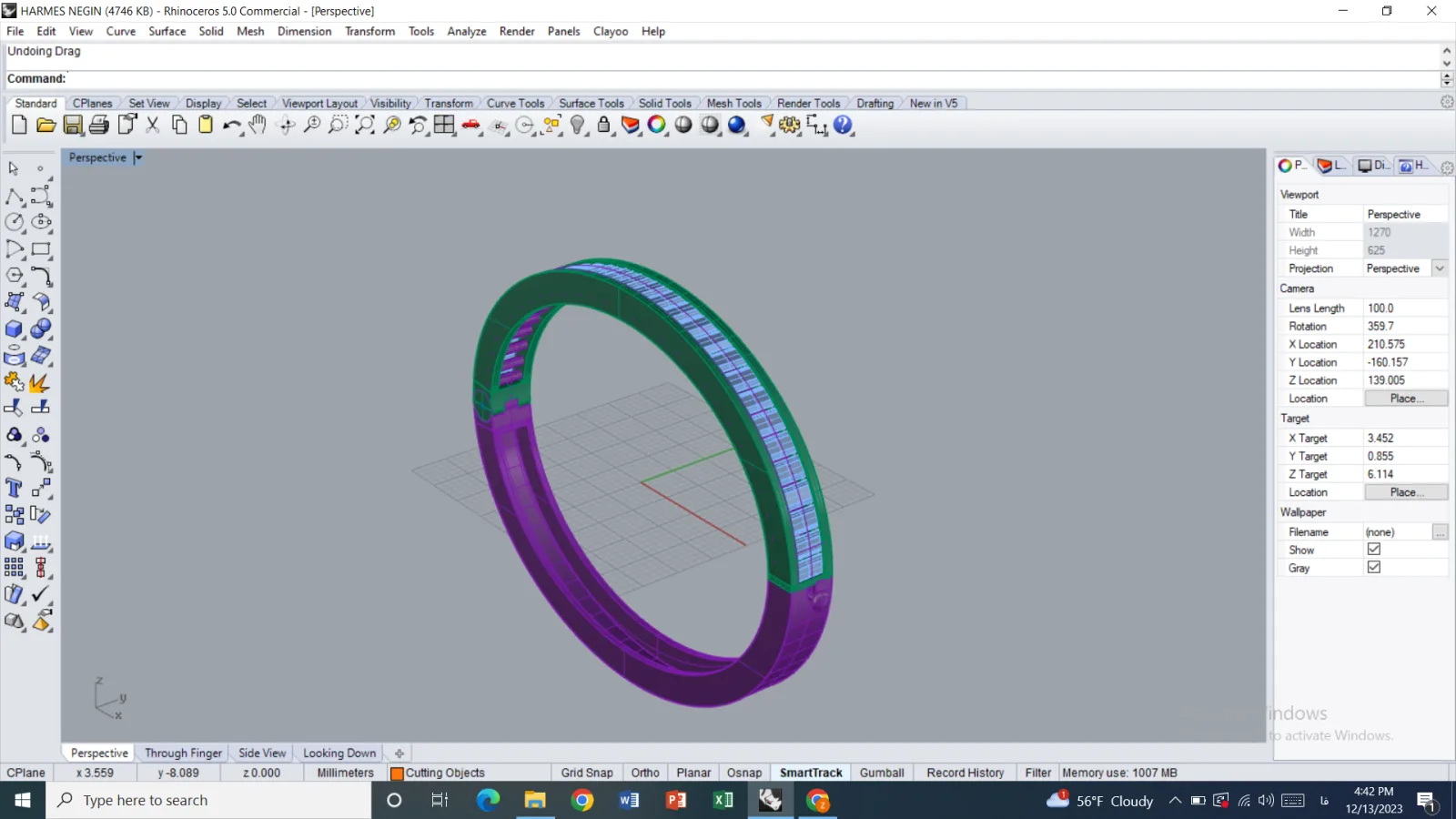1456x819 pixels.
Task: Click the Target Location Place button
Action: click(1406, 492)
